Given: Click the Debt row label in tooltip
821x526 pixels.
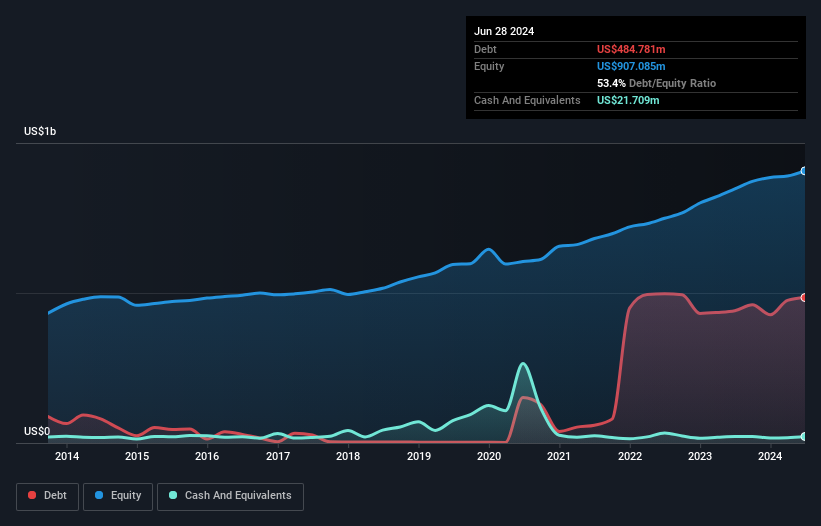Looking at the screenshot, I should [485, 49].
